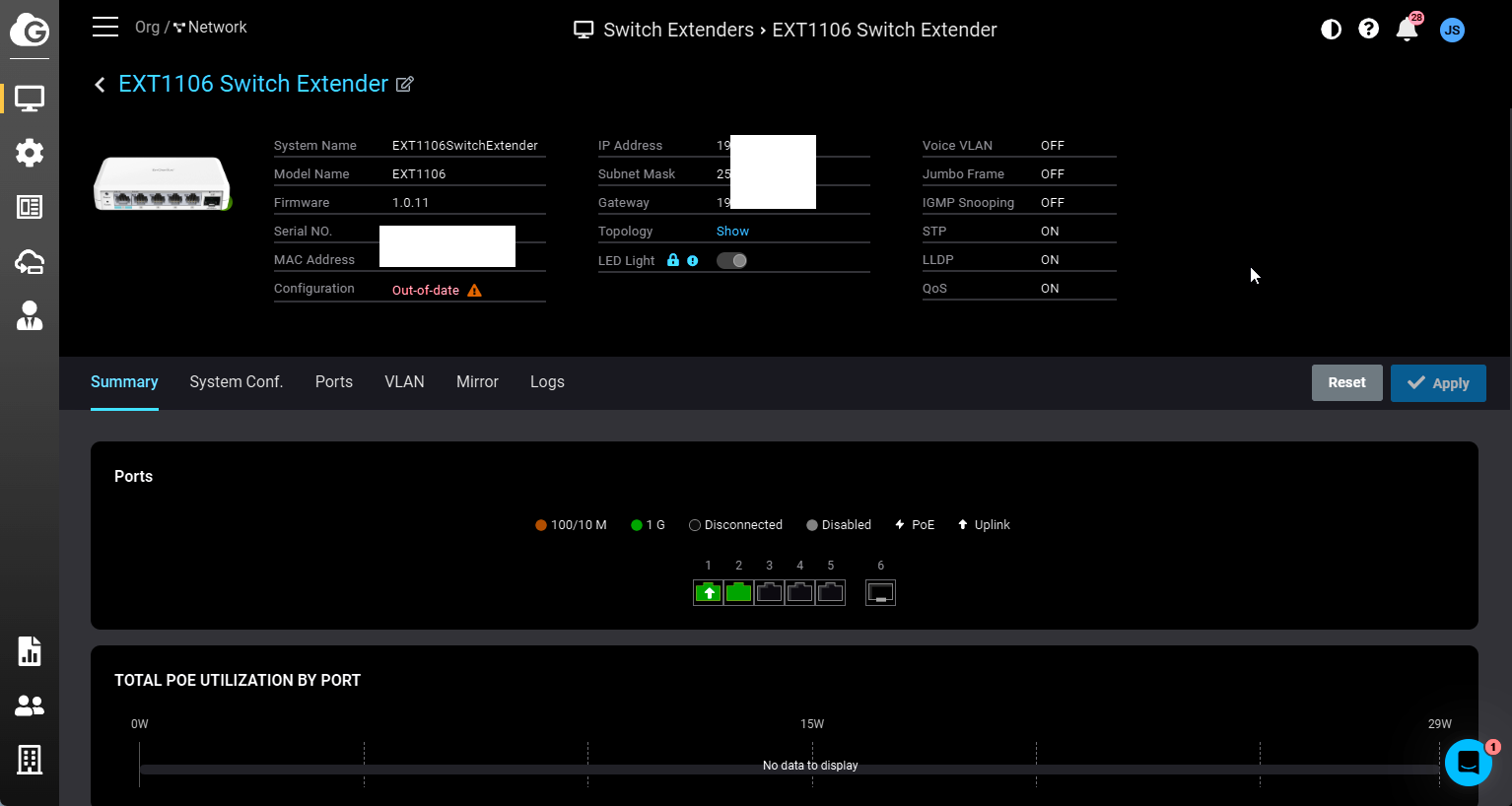Viewport: 1512px width, 806px height.
Task: Open the hamburger navigation menu
Action: [x=105, y=27]
